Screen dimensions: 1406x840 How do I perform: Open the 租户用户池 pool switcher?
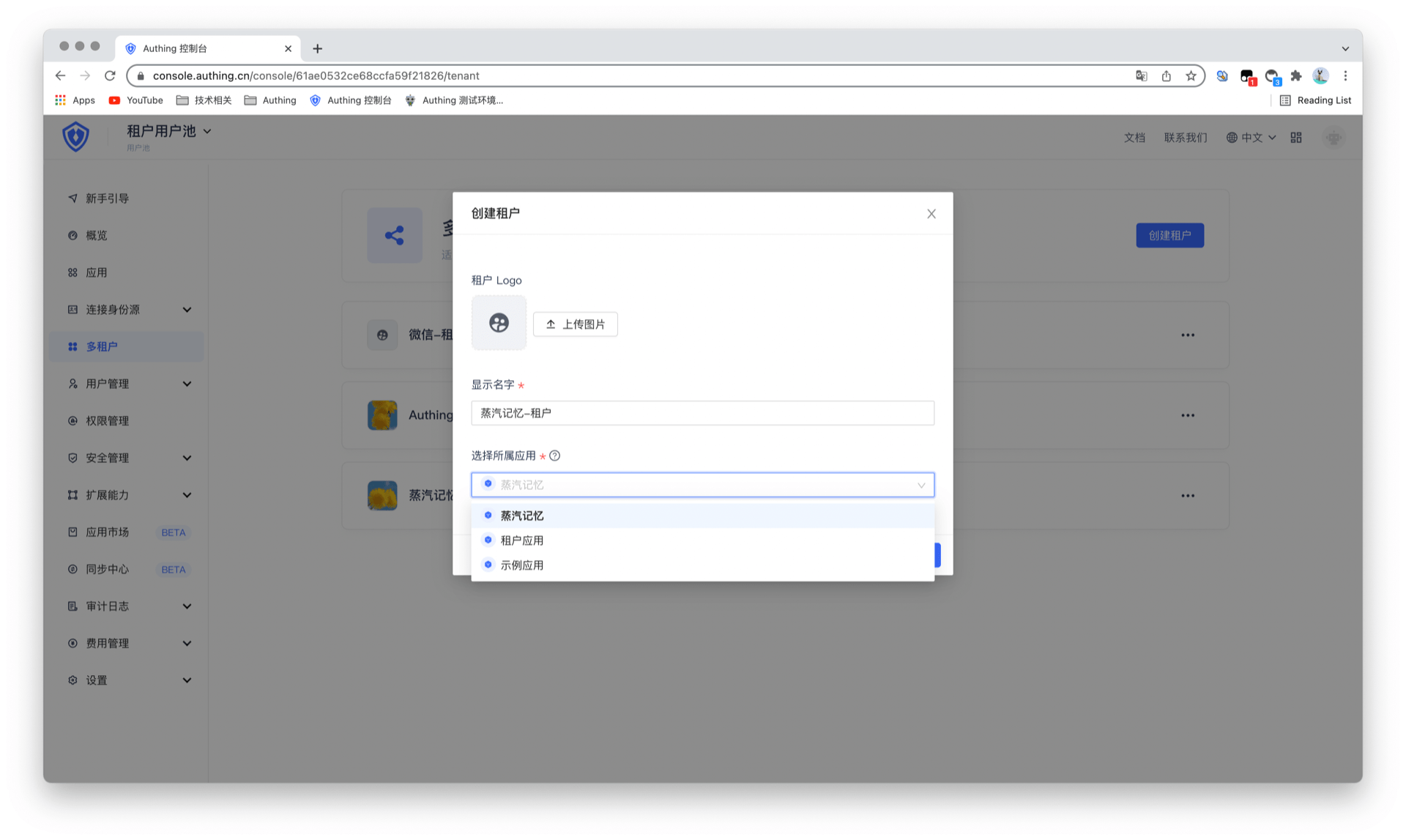pos(168,131)
